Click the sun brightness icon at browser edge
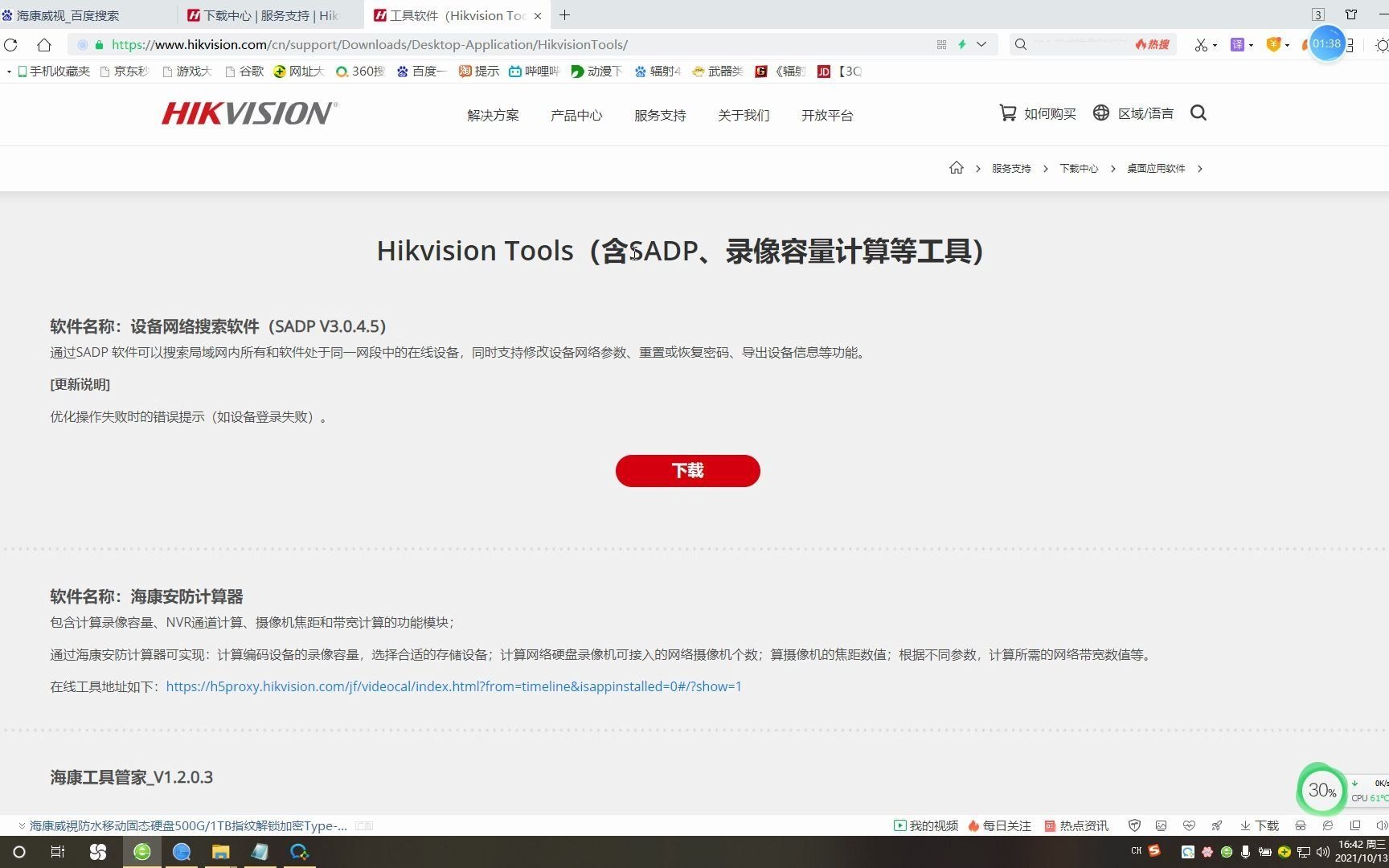 coord(1382,45)
